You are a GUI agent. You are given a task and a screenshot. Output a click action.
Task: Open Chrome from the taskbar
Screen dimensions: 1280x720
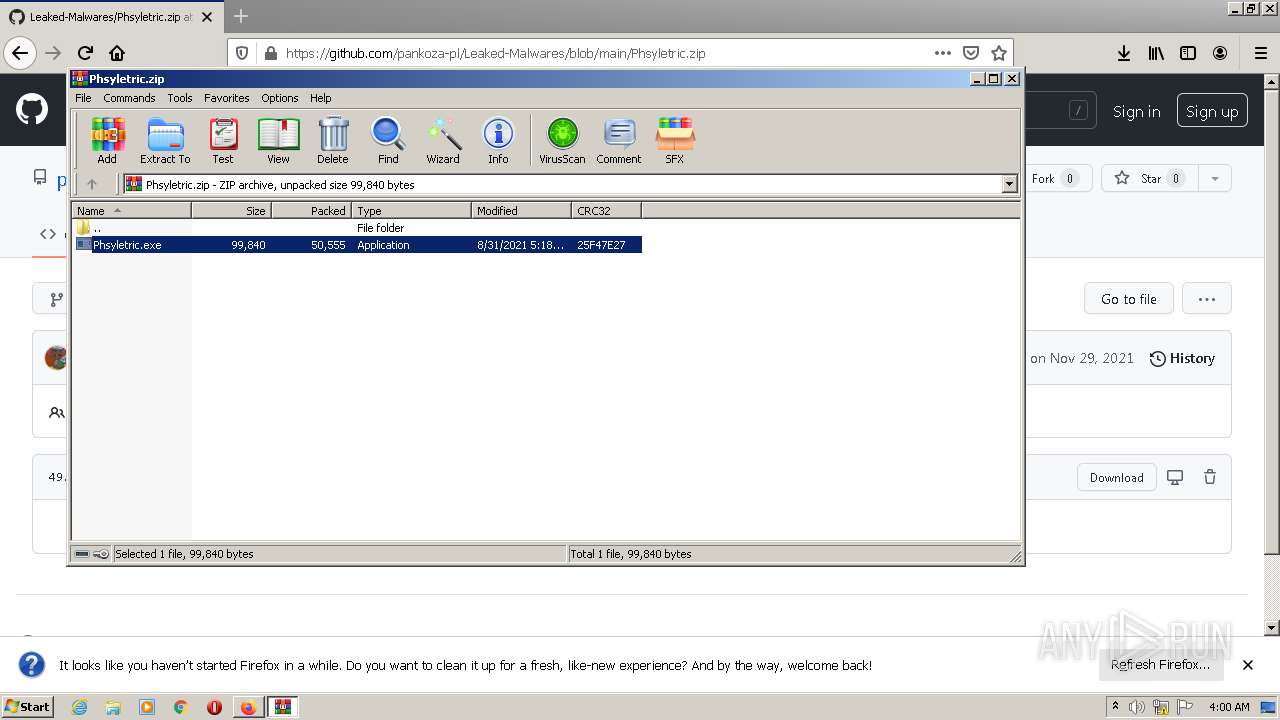tap(180, 707)
